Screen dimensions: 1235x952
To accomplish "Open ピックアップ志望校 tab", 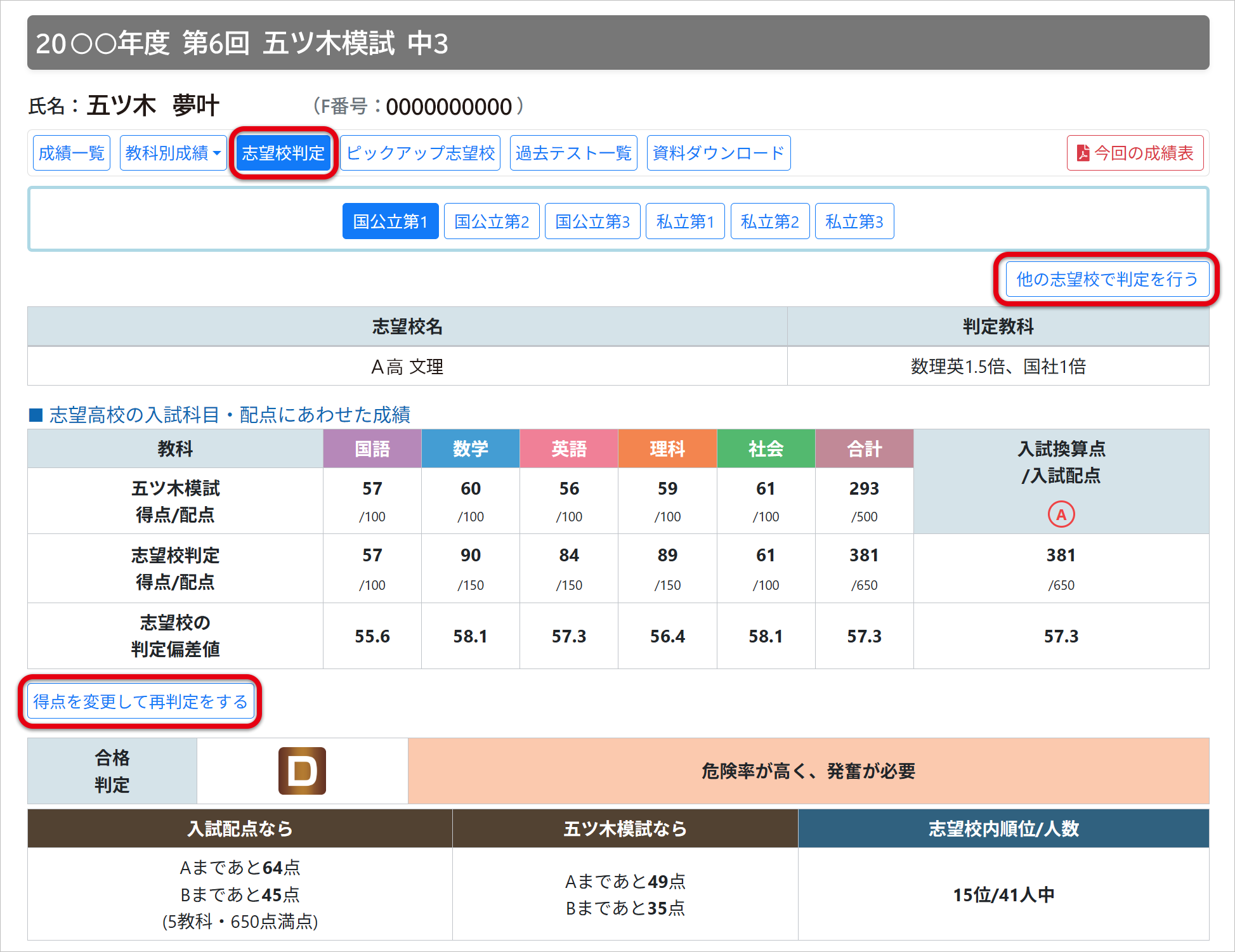I will coord(420,153).
